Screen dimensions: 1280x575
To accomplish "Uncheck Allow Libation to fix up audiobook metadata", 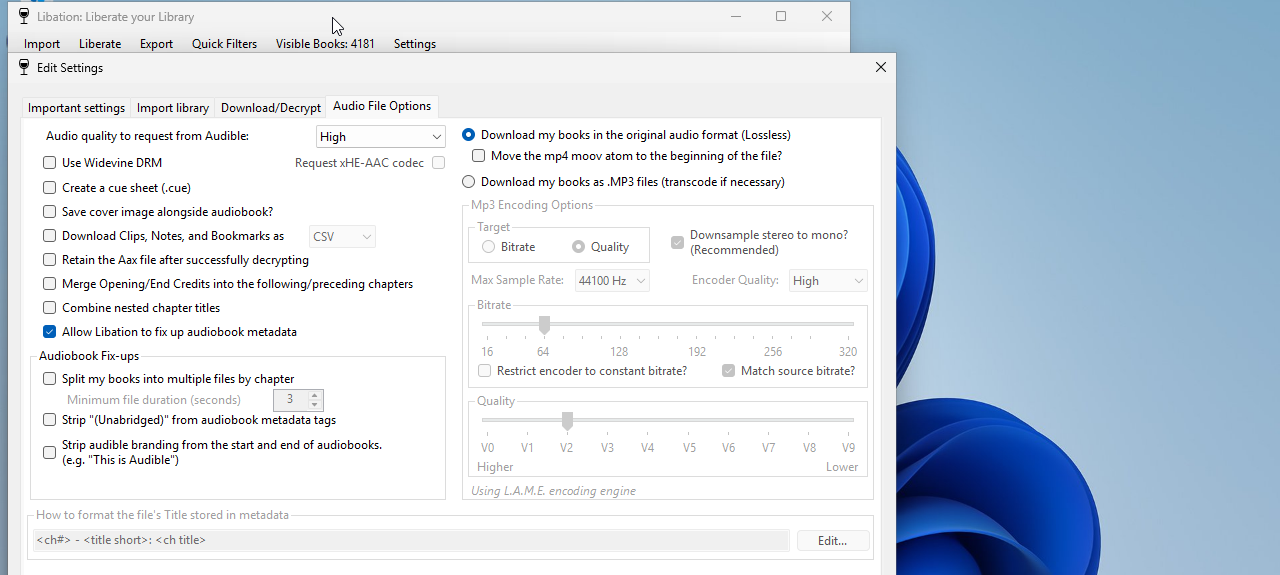I will (49, 332).
